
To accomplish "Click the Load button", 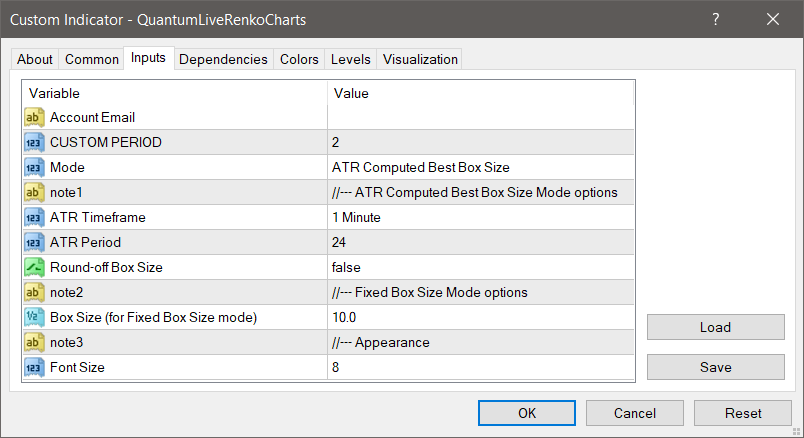I will (715, 327).
